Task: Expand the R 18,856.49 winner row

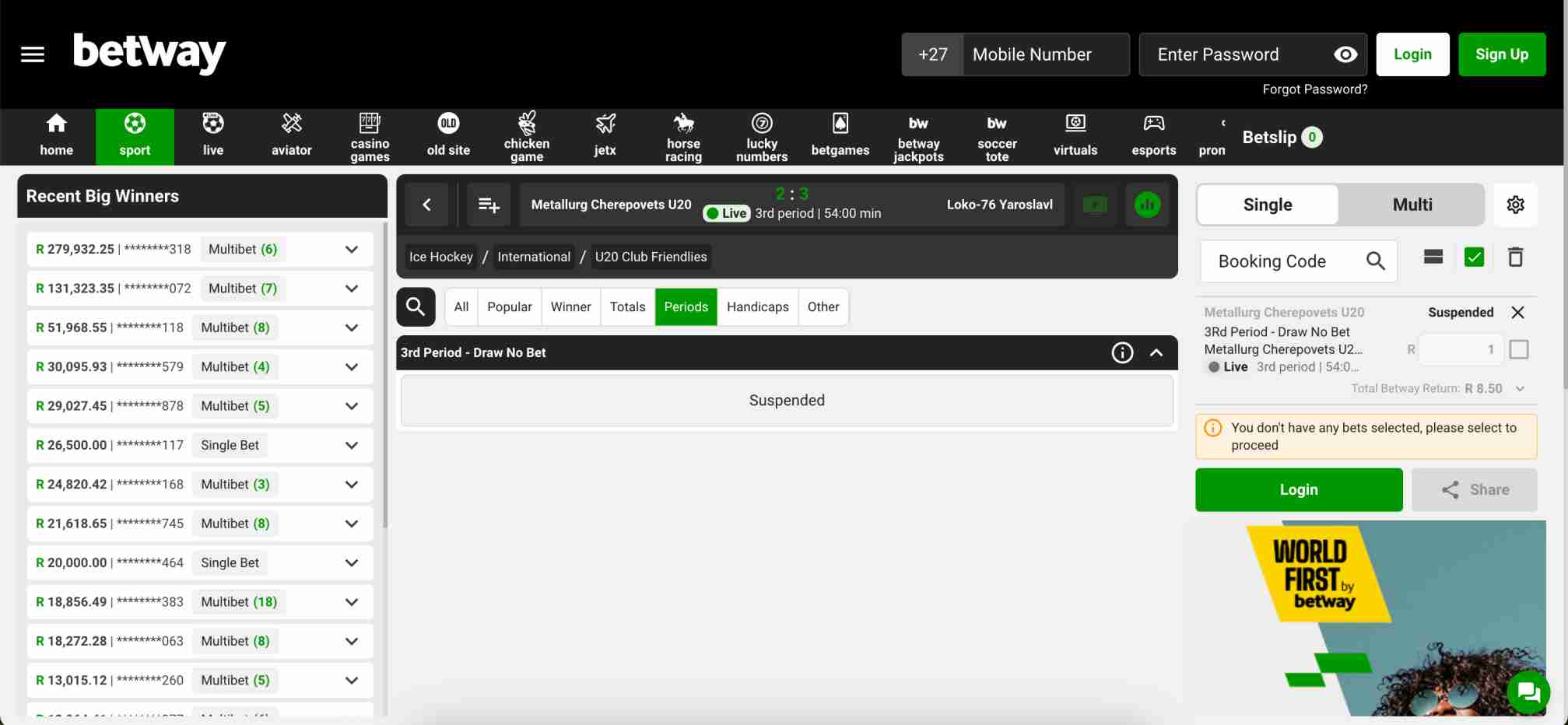Action: click(x=352, y=602)
